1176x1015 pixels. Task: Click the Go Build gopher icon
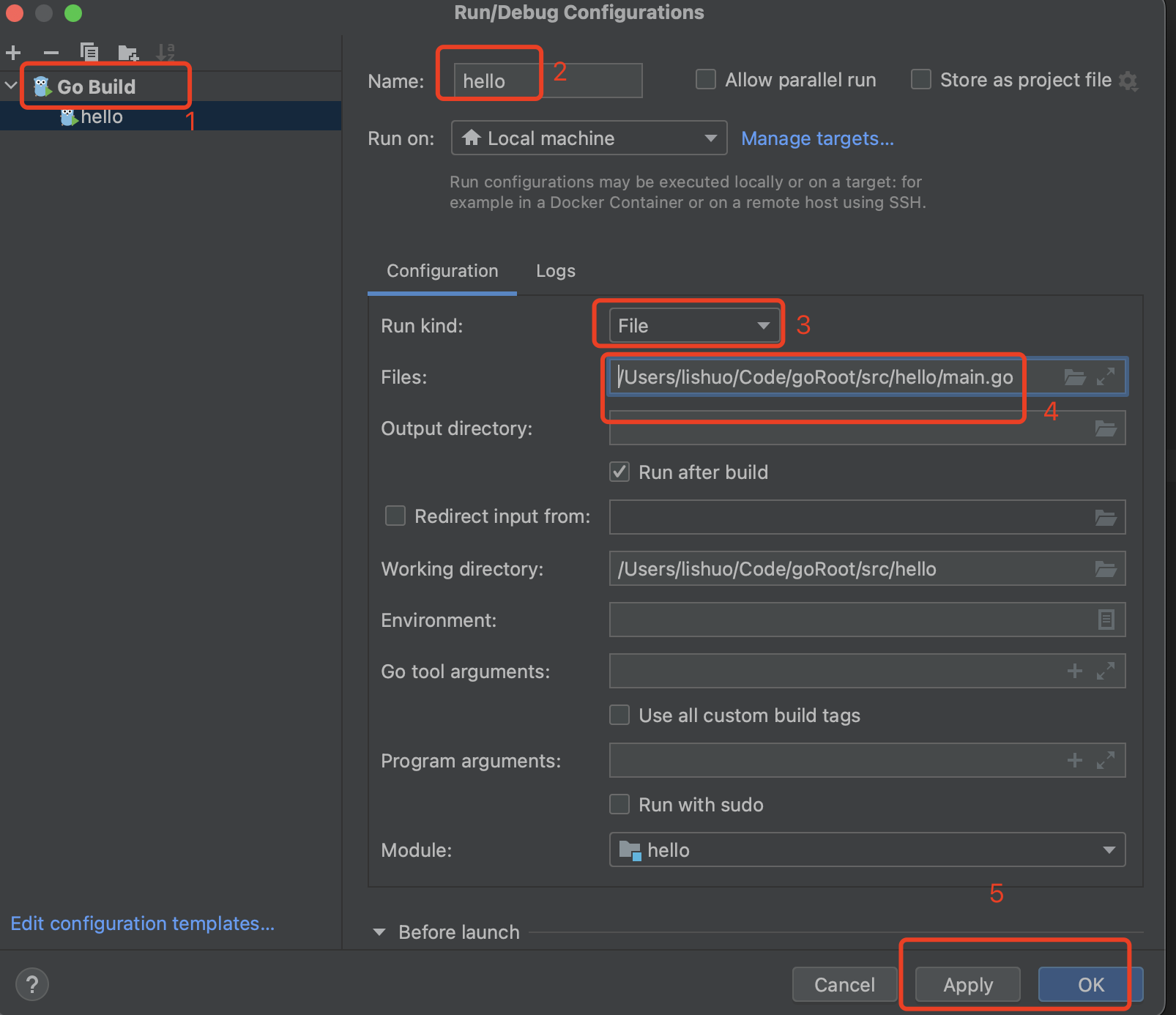pos(42,86)
